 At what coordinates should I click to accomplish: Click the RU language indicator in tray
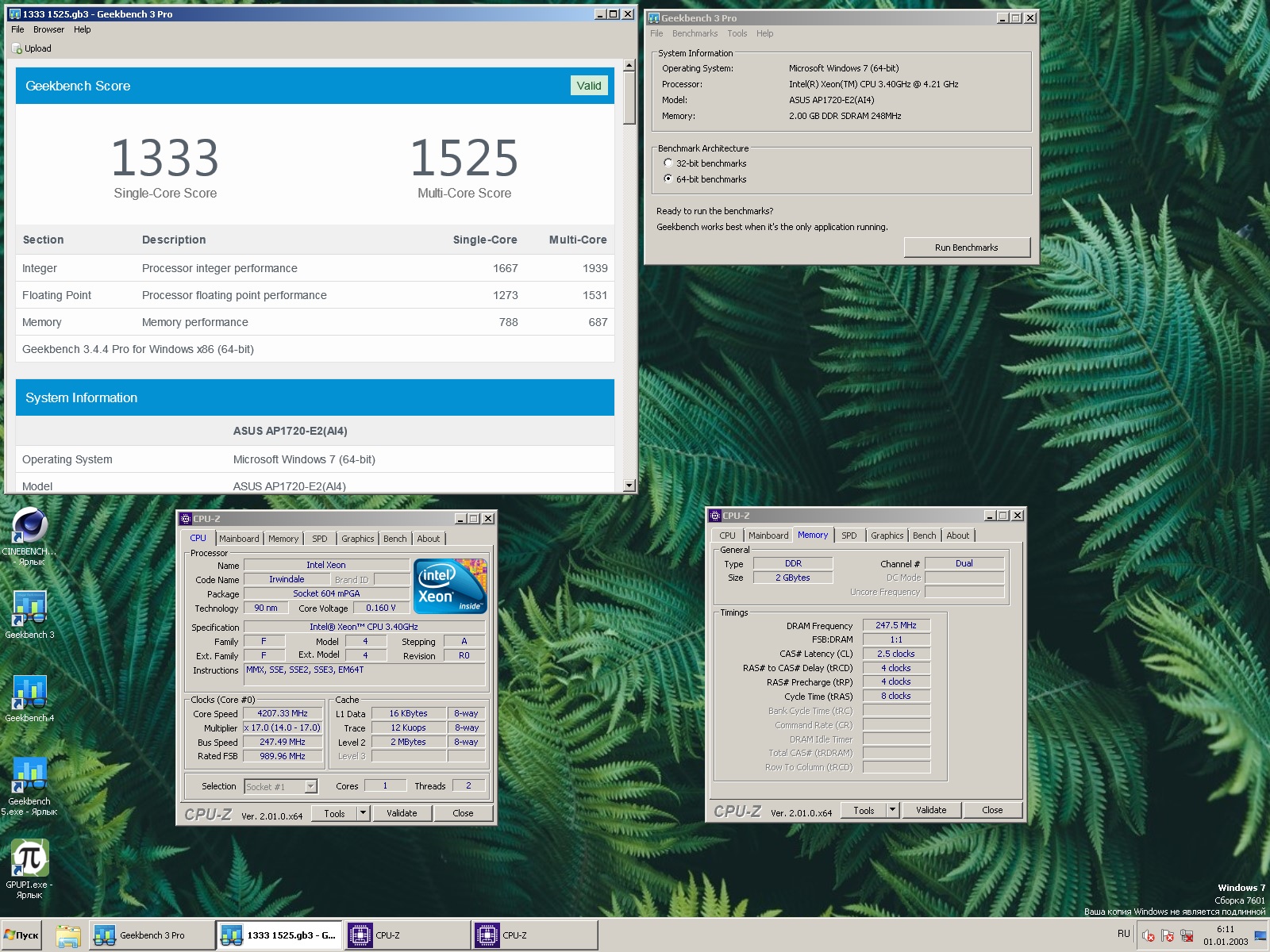point(1123,934)
